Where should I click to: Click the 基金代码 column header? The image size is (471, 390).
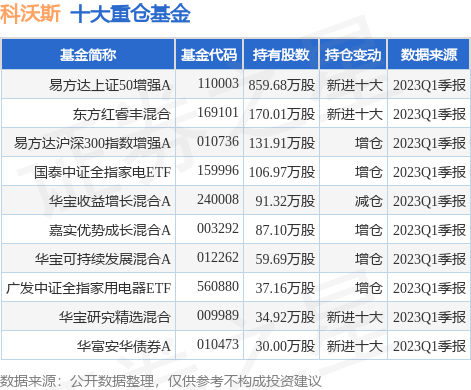click(209, 55)
